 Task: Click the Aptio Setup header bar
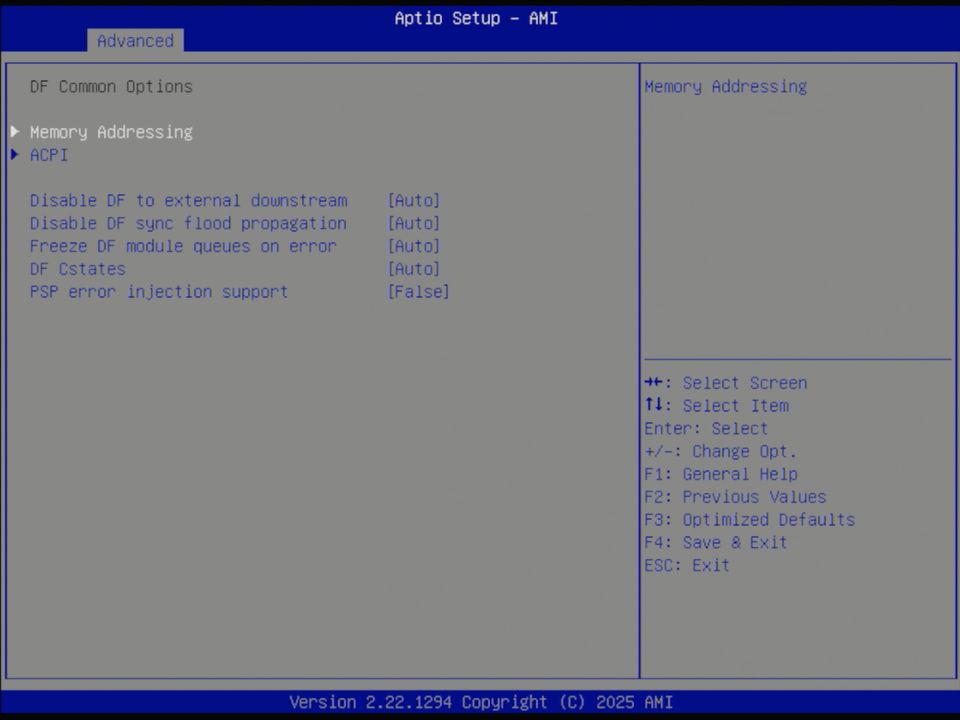pyautogui.click(x=476, y=18)
